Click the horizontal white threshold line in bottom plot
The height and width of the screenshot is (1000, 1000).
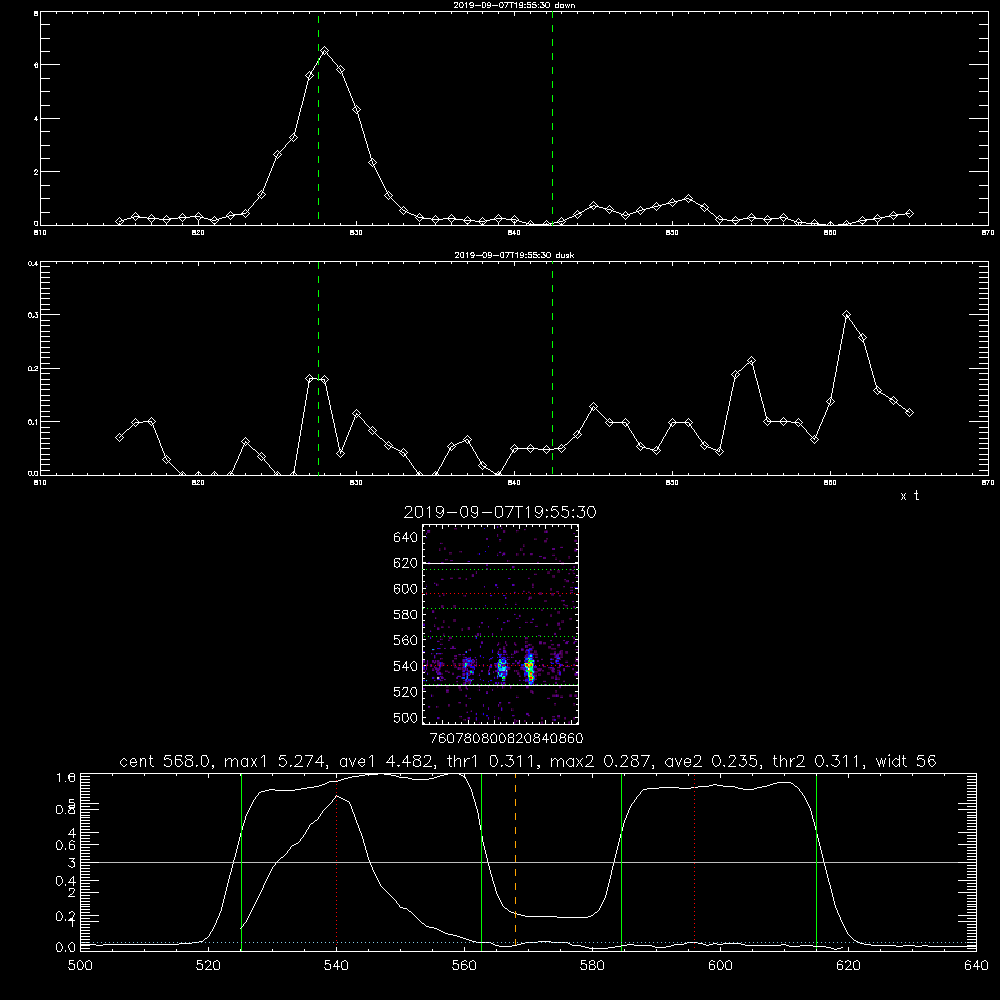pos(528,862)
